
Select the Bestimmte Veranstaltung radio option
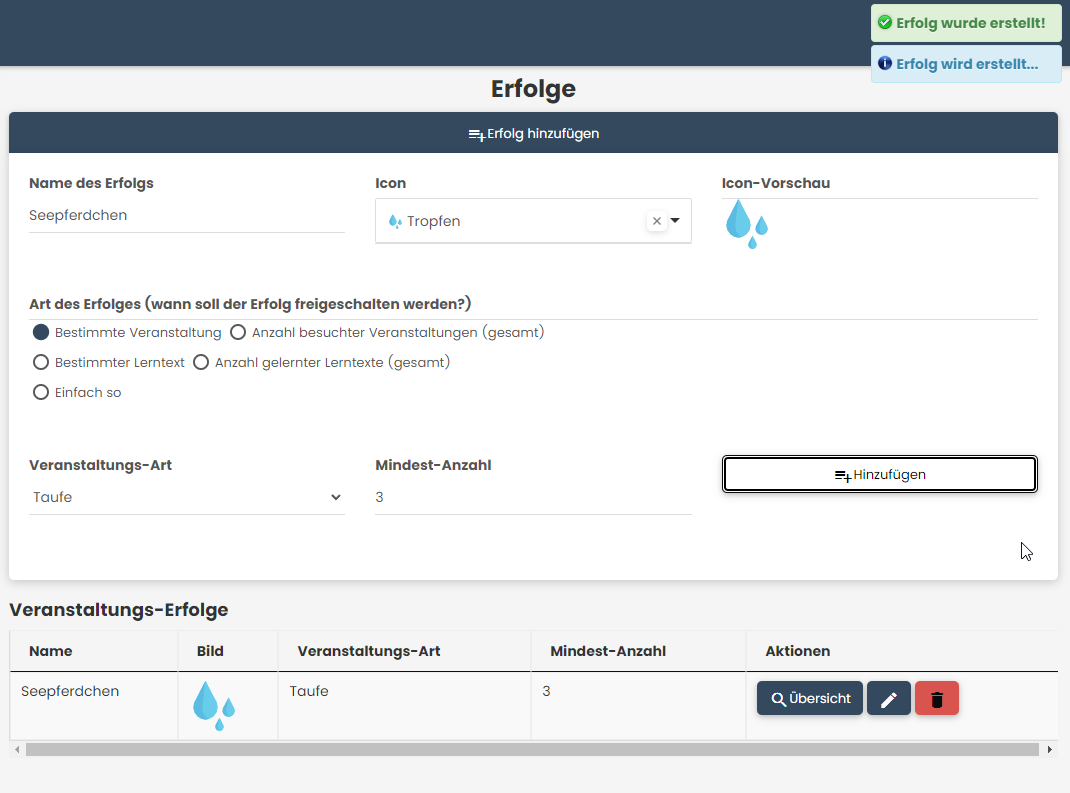(x=41, y=332)
